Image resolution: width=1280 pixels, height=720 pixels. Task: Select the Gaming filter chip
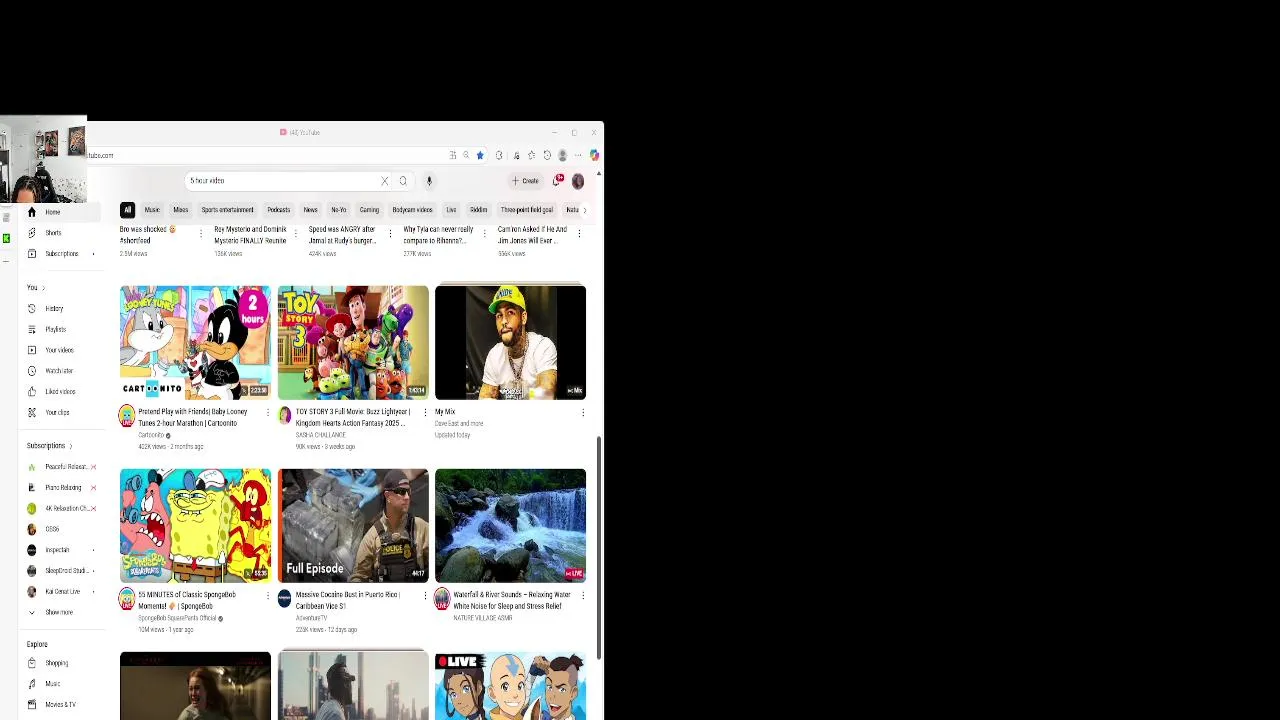pyautogui.click(x=369, y=210)
